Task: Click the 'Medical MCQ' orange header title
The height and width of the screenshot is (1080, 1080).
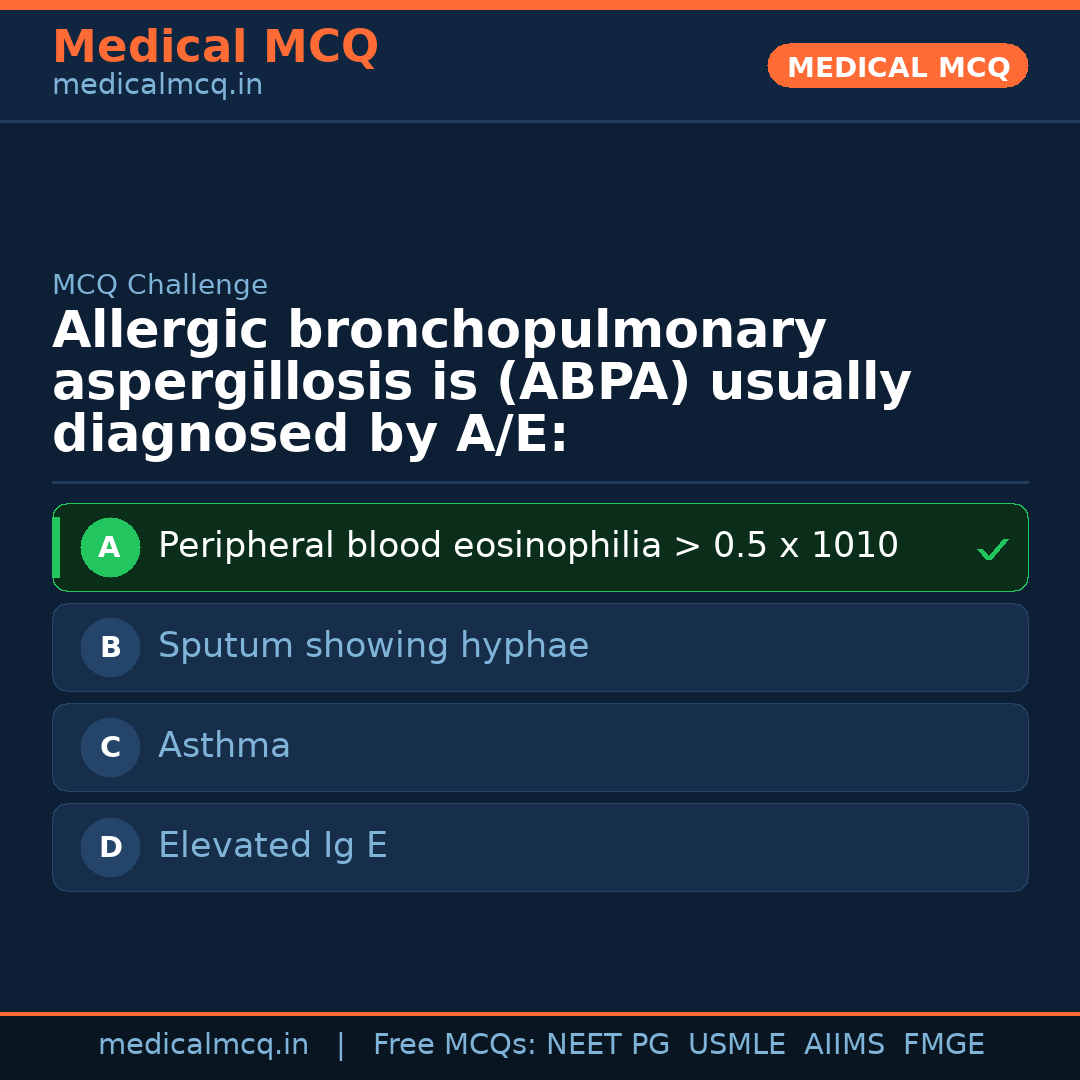Action: (215, 47)
